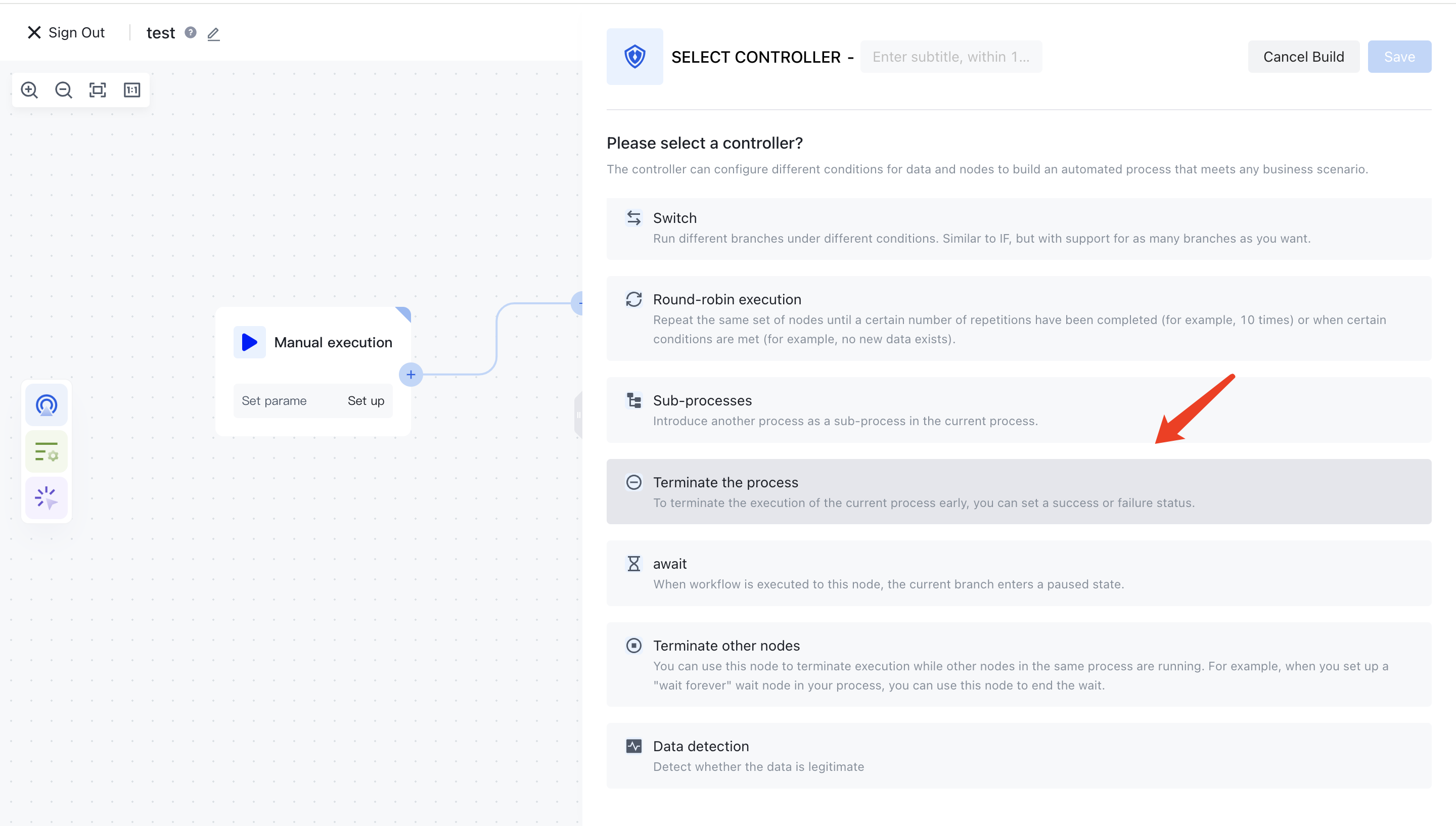The image size is (1456, 826).
Task: Select the Switch controller option
Action: pyautogui.click(x=1018, y=228)
